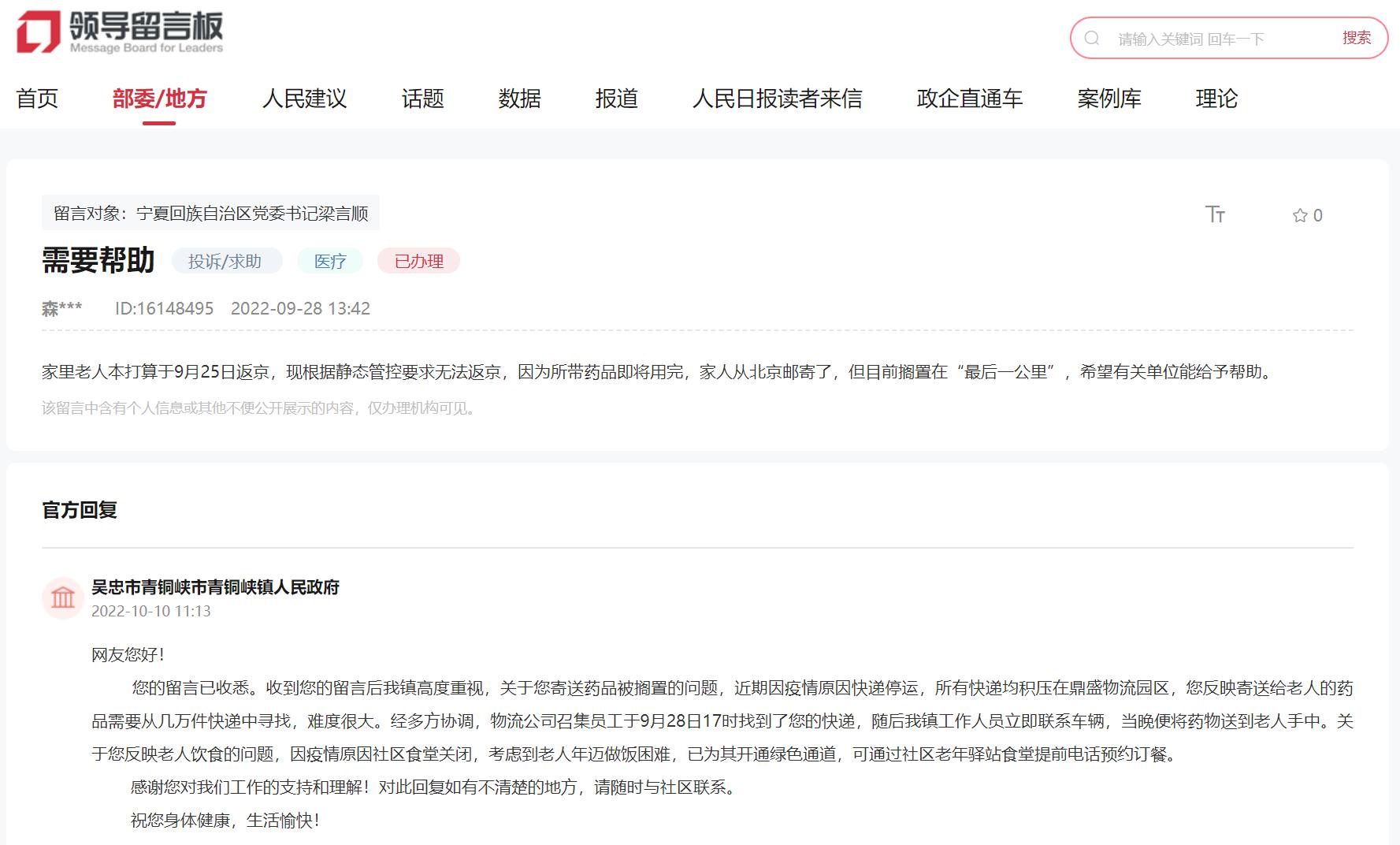Open the 数据 data page
This screenshot has height=845, width=1400.
[519, 99]
